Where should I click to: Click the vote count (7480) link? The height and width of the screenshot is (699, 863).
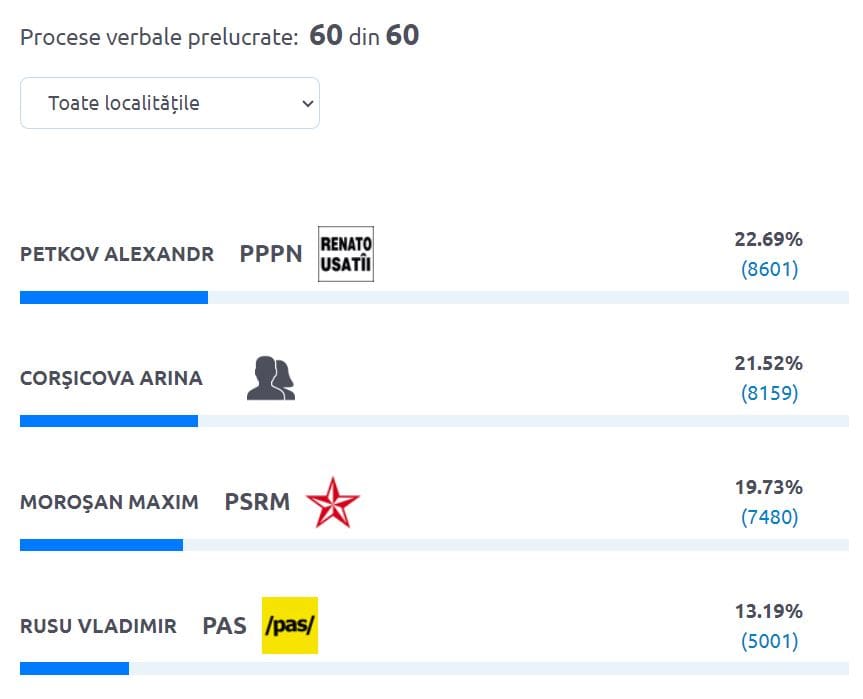tap(769, 517)
